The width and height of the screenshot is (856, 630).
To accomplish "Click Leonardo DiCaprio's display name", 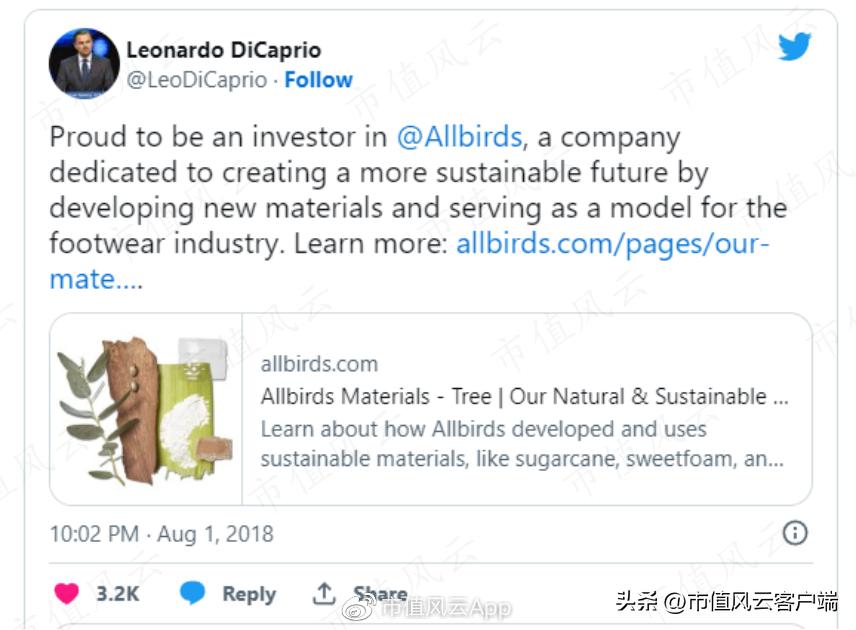I will [x=224, y=49].
